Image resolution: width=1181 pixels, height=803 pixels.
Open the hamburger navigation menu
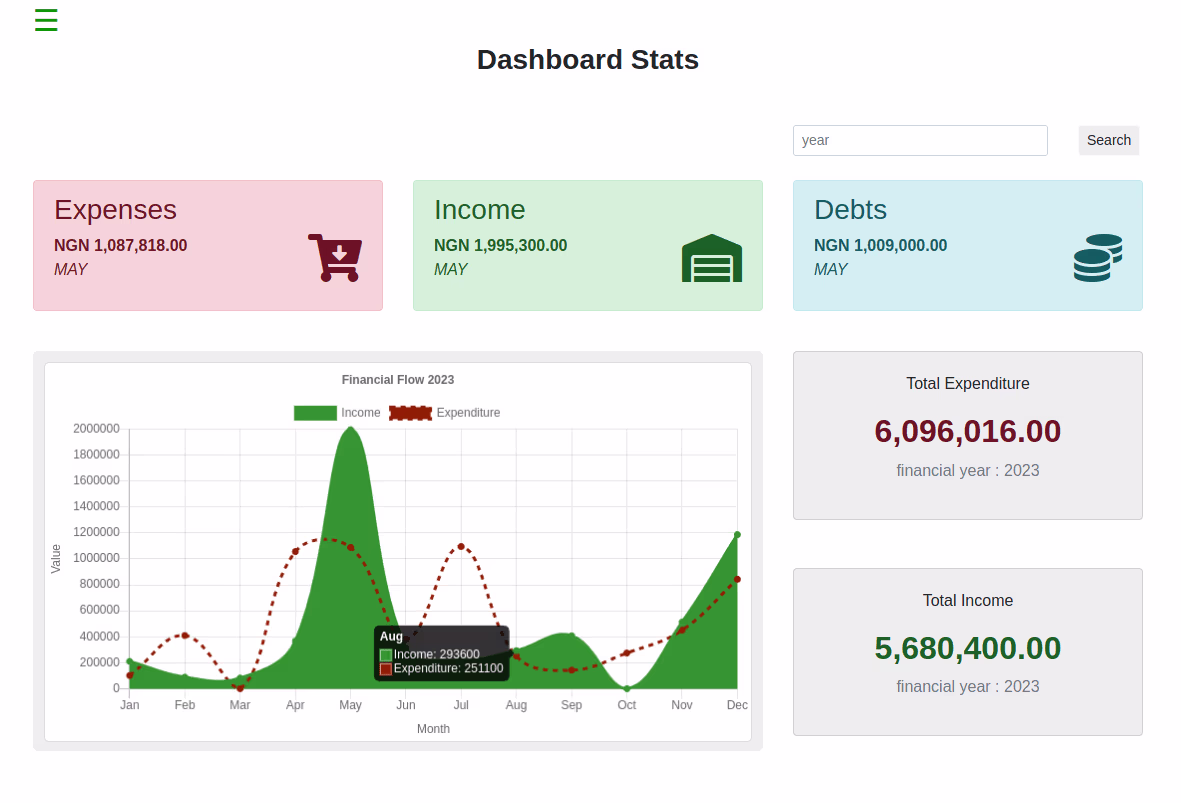[x=46, y=19]
